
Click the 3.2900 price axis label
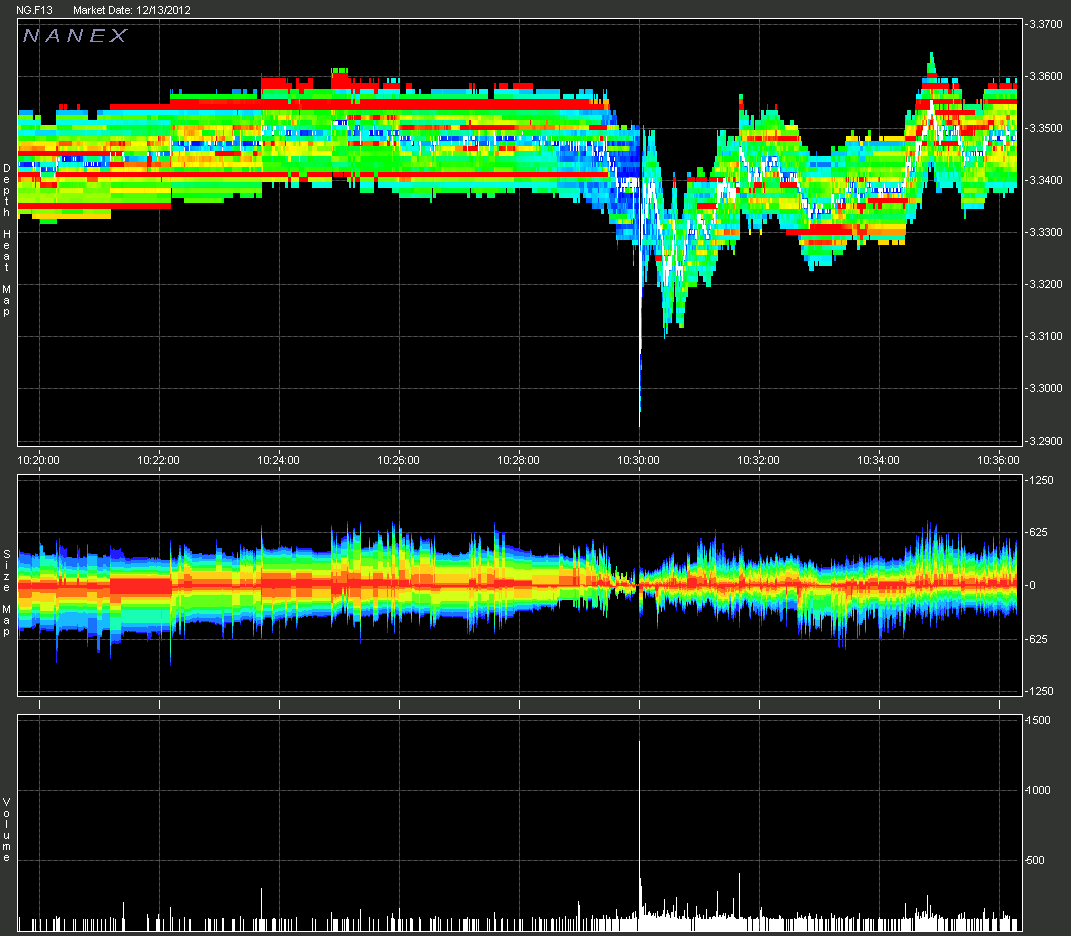point(1046,441)
